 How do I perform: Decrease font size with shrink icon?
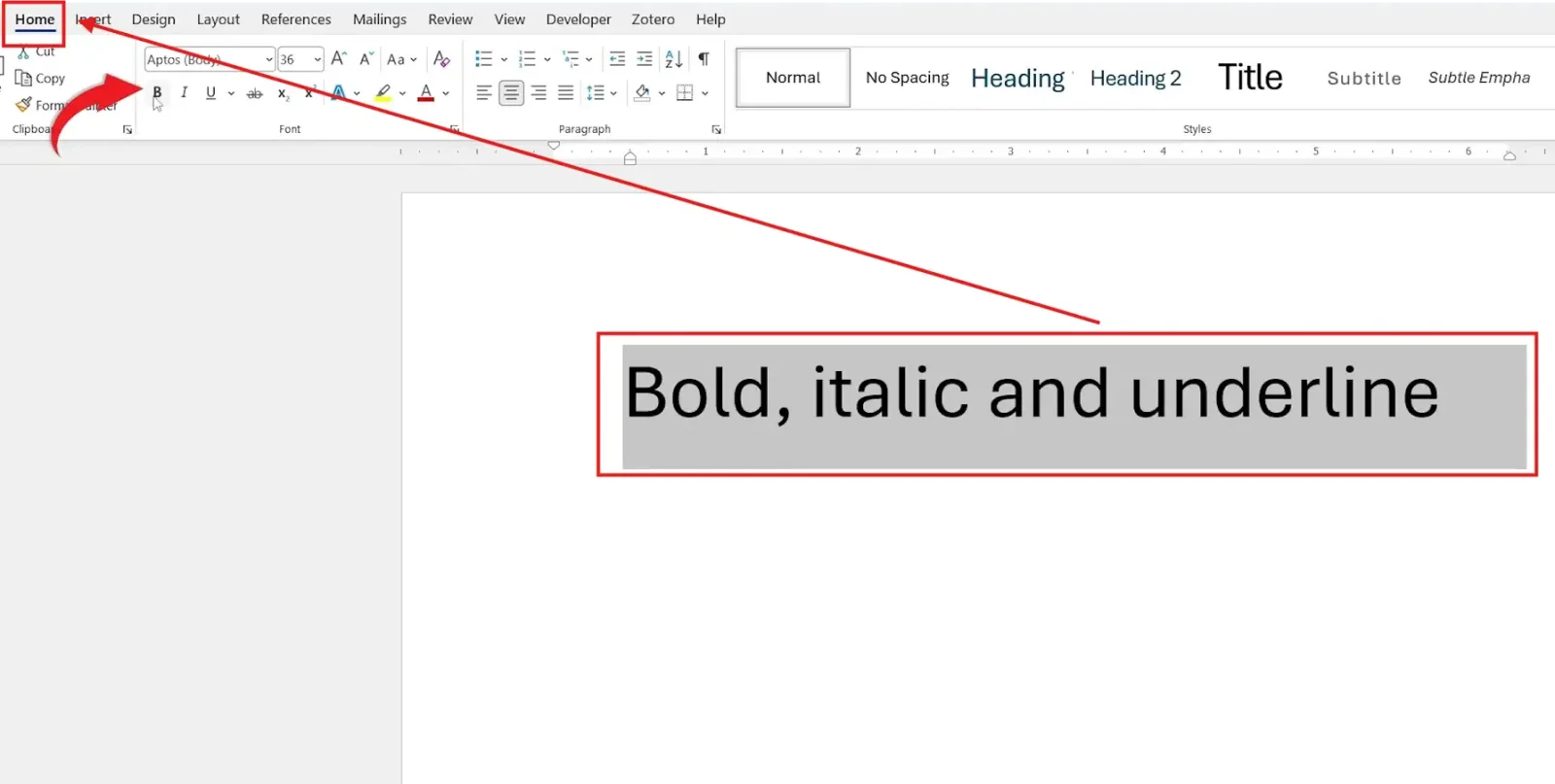pos(366,59)
